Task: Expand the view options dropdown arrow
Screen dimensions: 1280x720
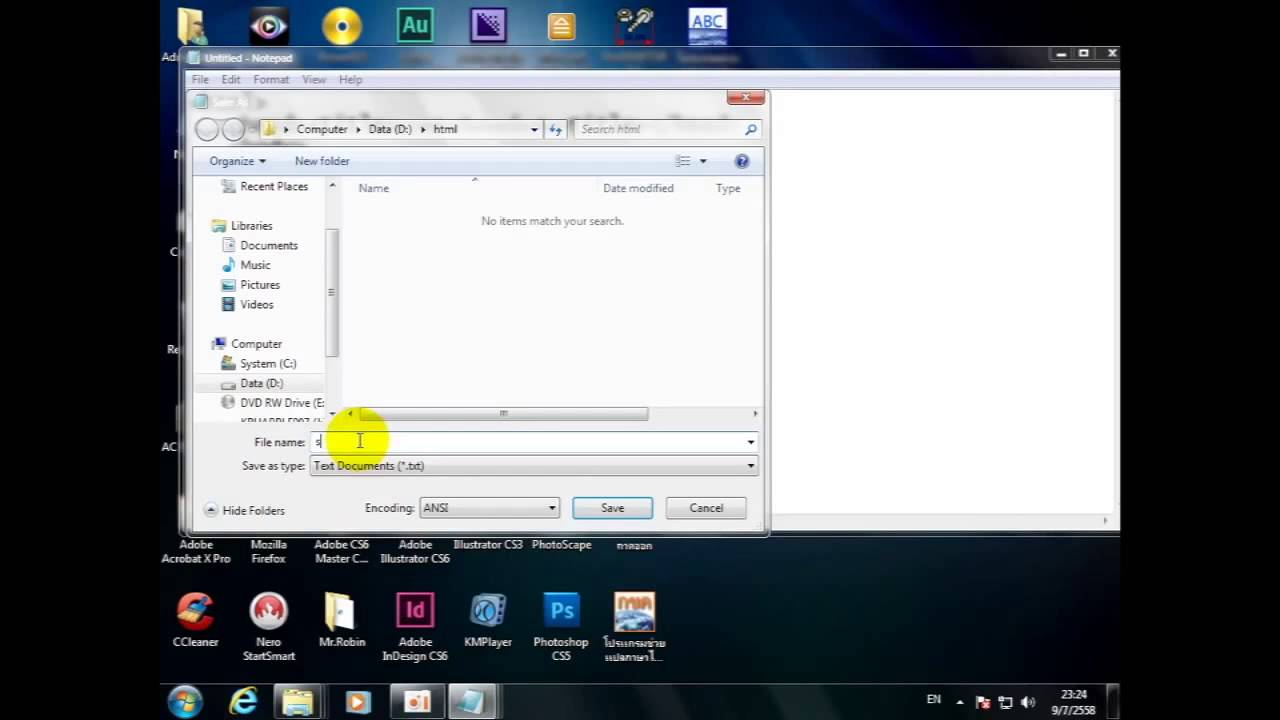Action: coord(703,161)
